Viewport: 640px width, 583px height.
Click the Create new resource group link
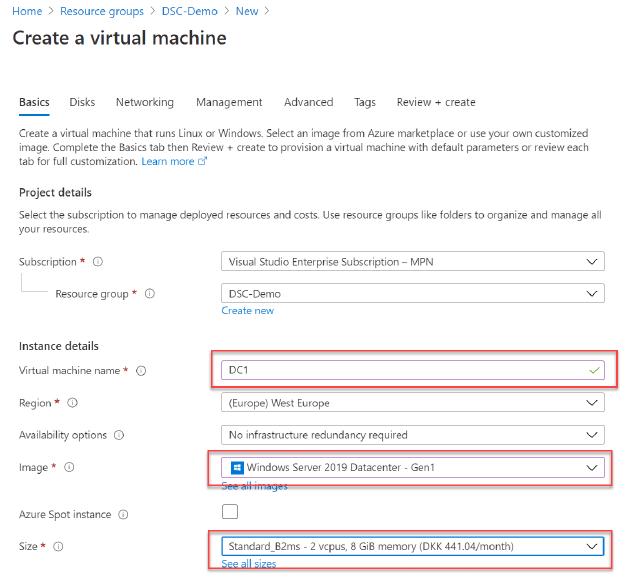(x=247, y=311)
